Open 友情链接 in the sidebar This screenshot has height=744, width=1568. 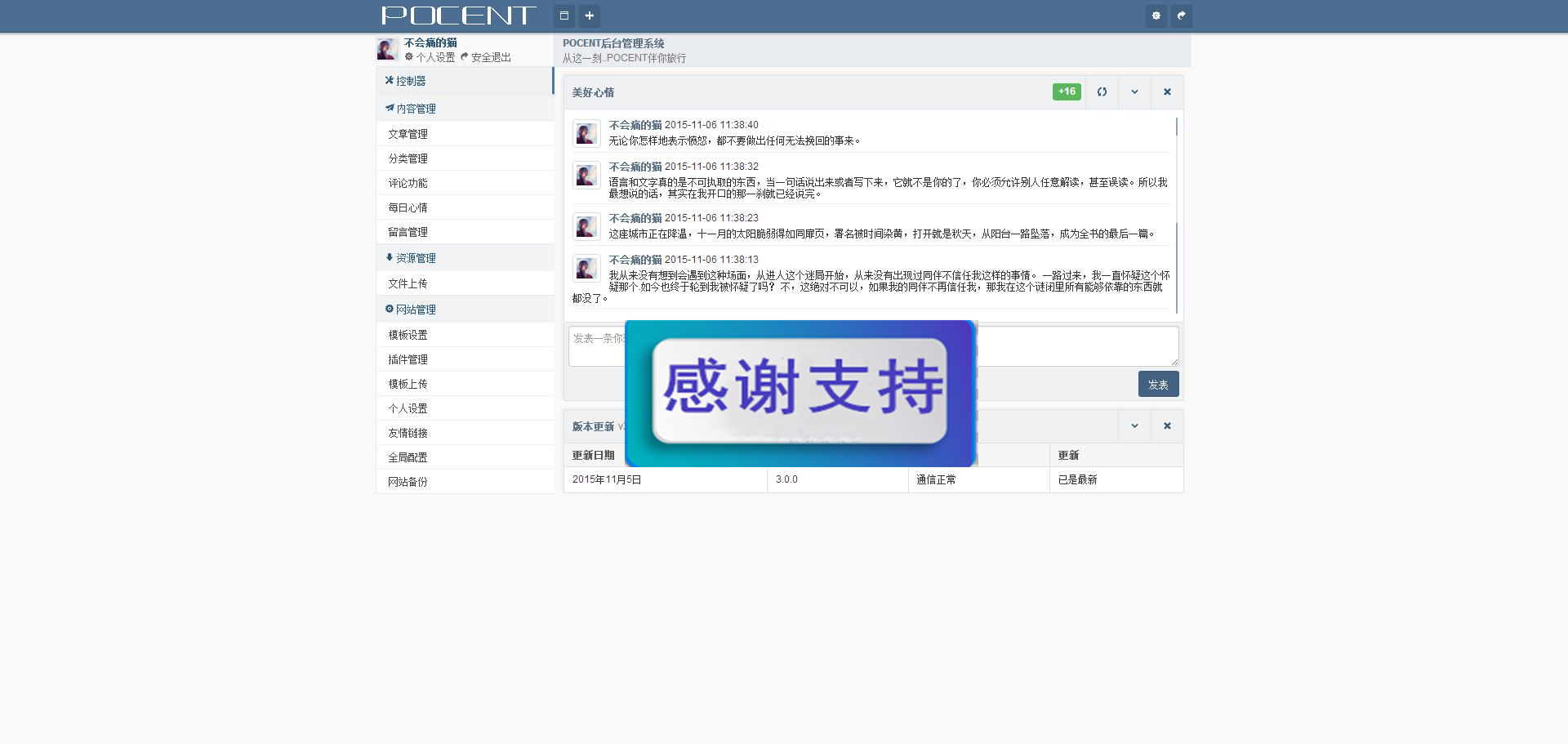(x=465, y=433)
